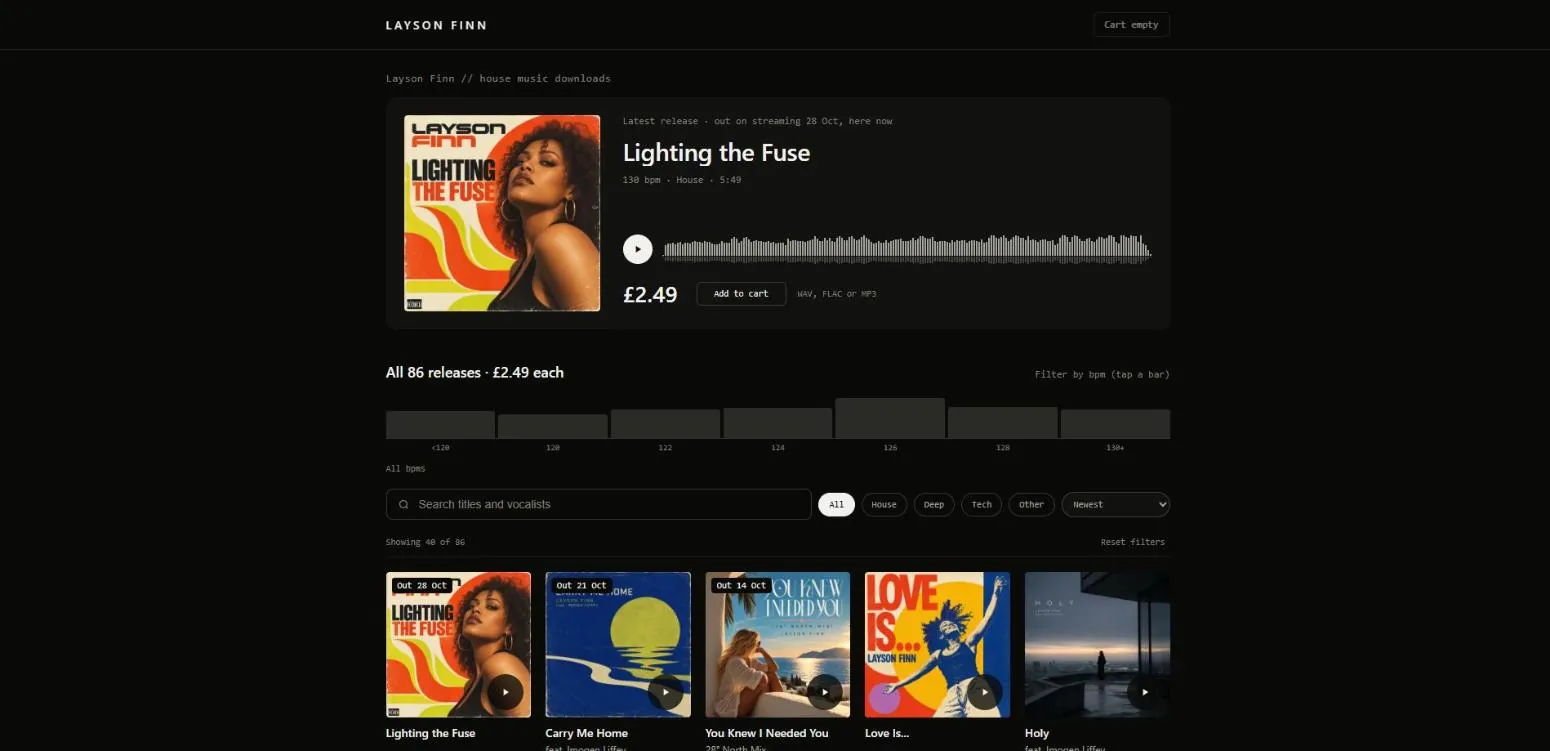The width and height of the screenshot is (1550, 751).
Task: Click the Love Is... card title
Action: tap(887, 733)
